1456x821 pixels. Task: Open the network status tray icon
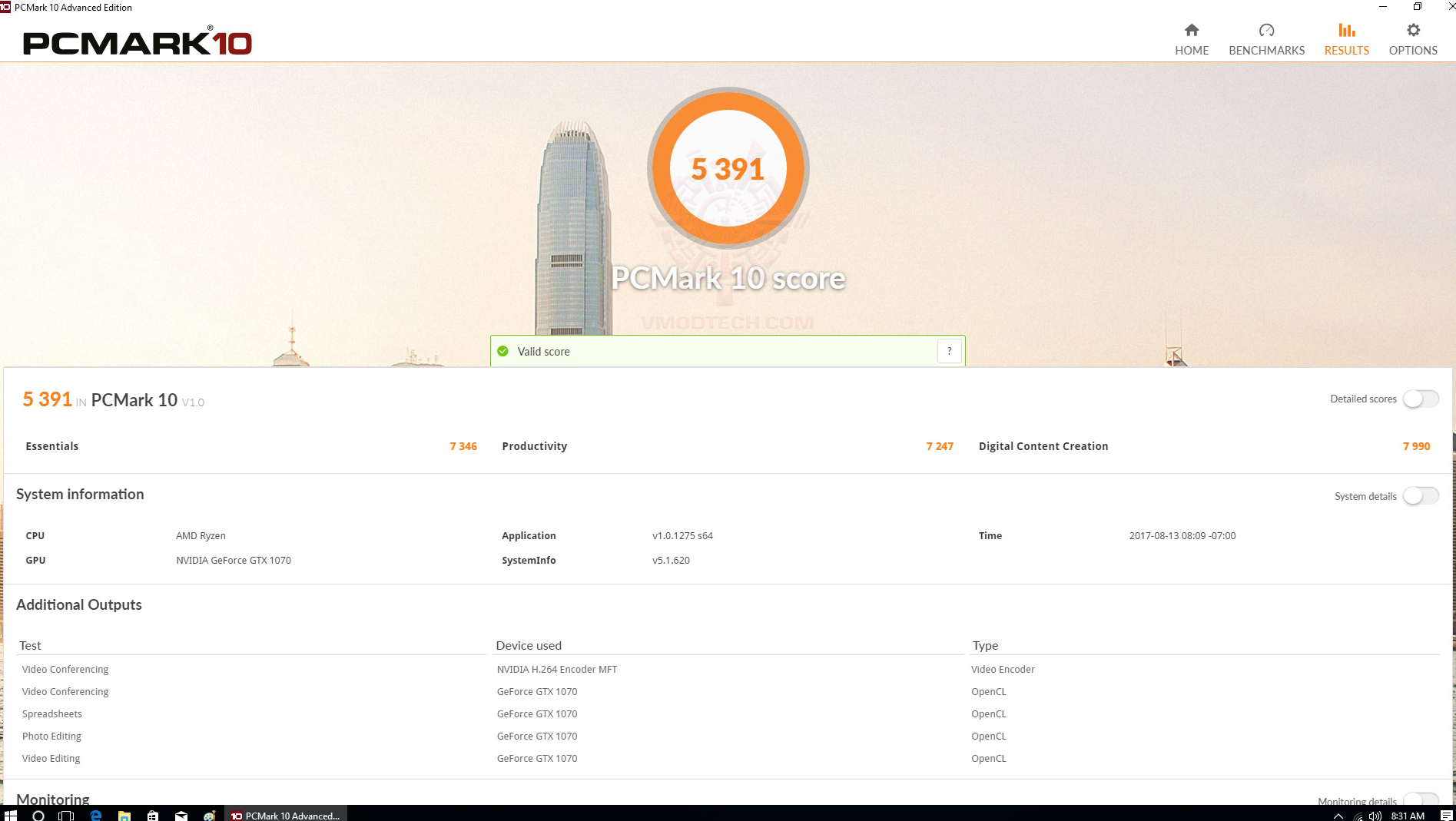click(1358, 816)
